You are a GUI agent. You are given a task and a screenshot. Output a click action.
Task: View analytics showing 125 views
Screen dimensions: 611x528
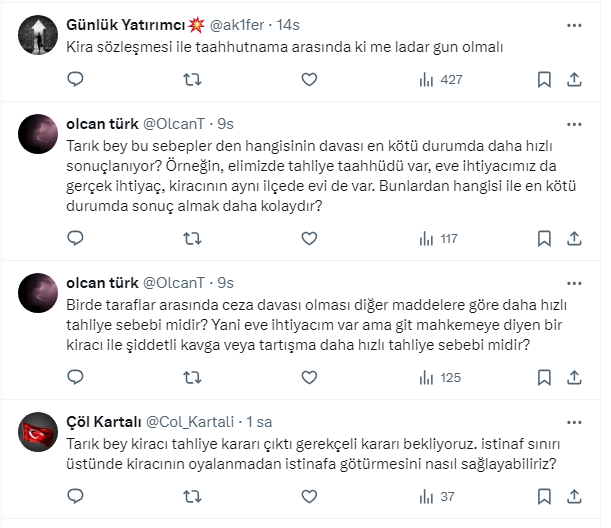(x=440, y=377)
